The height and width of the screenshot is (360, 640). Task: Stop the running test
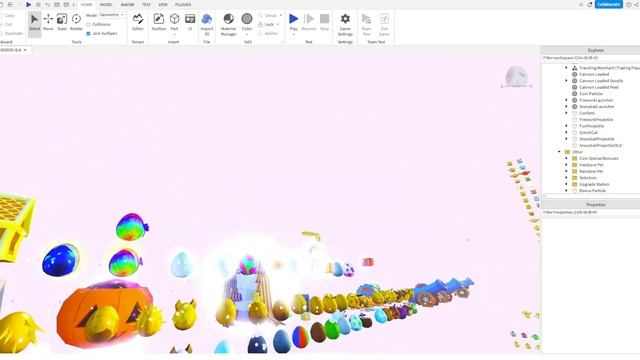coord(324,22)
